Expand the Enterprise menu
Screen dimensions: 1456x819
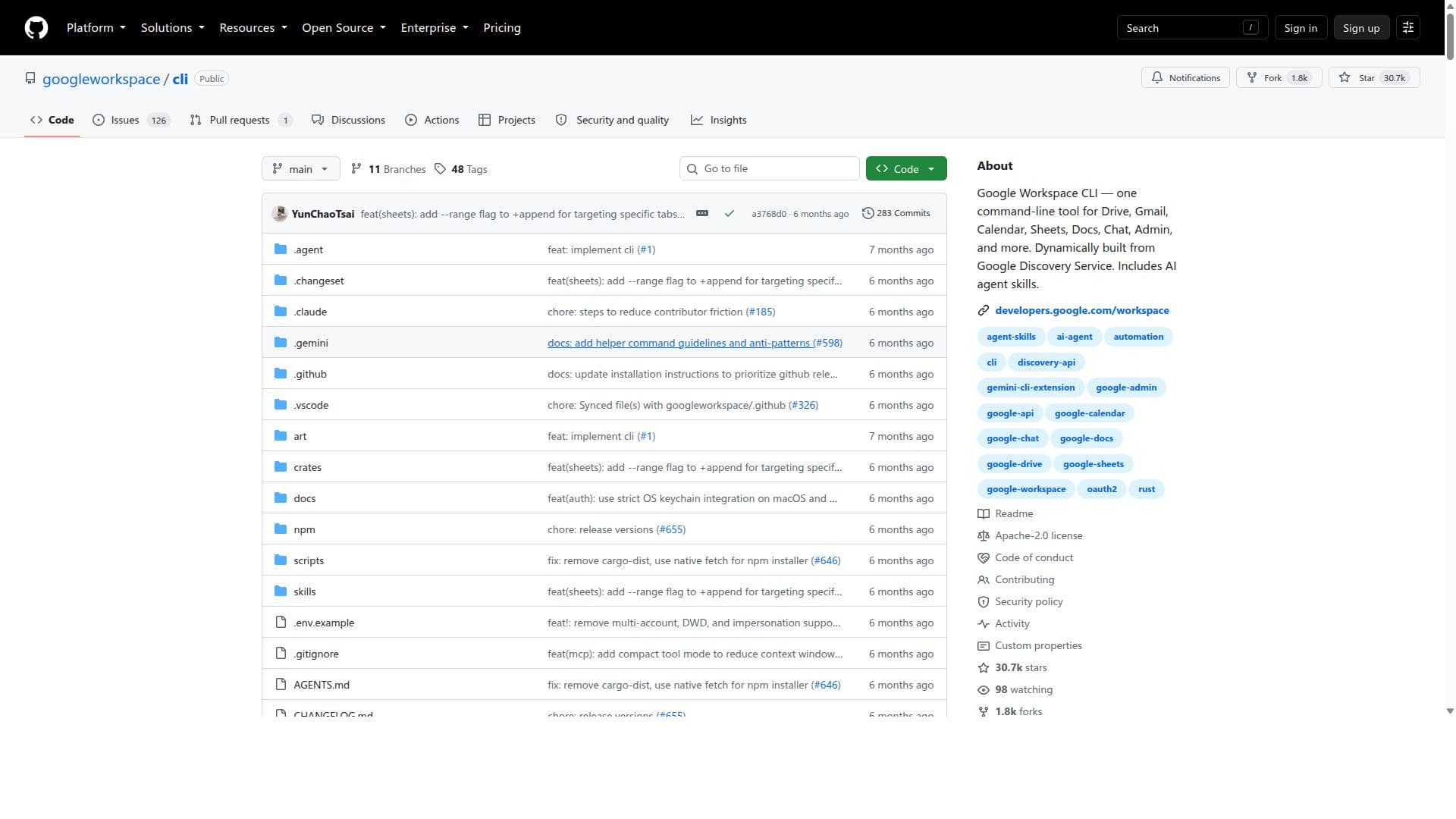pos(435,28)
